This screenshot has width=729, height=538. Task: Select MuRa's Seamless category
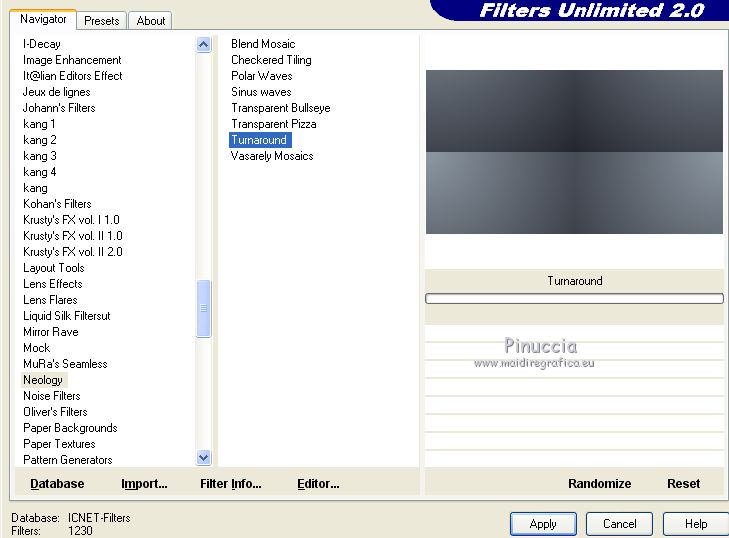click(x=65, y=364)
